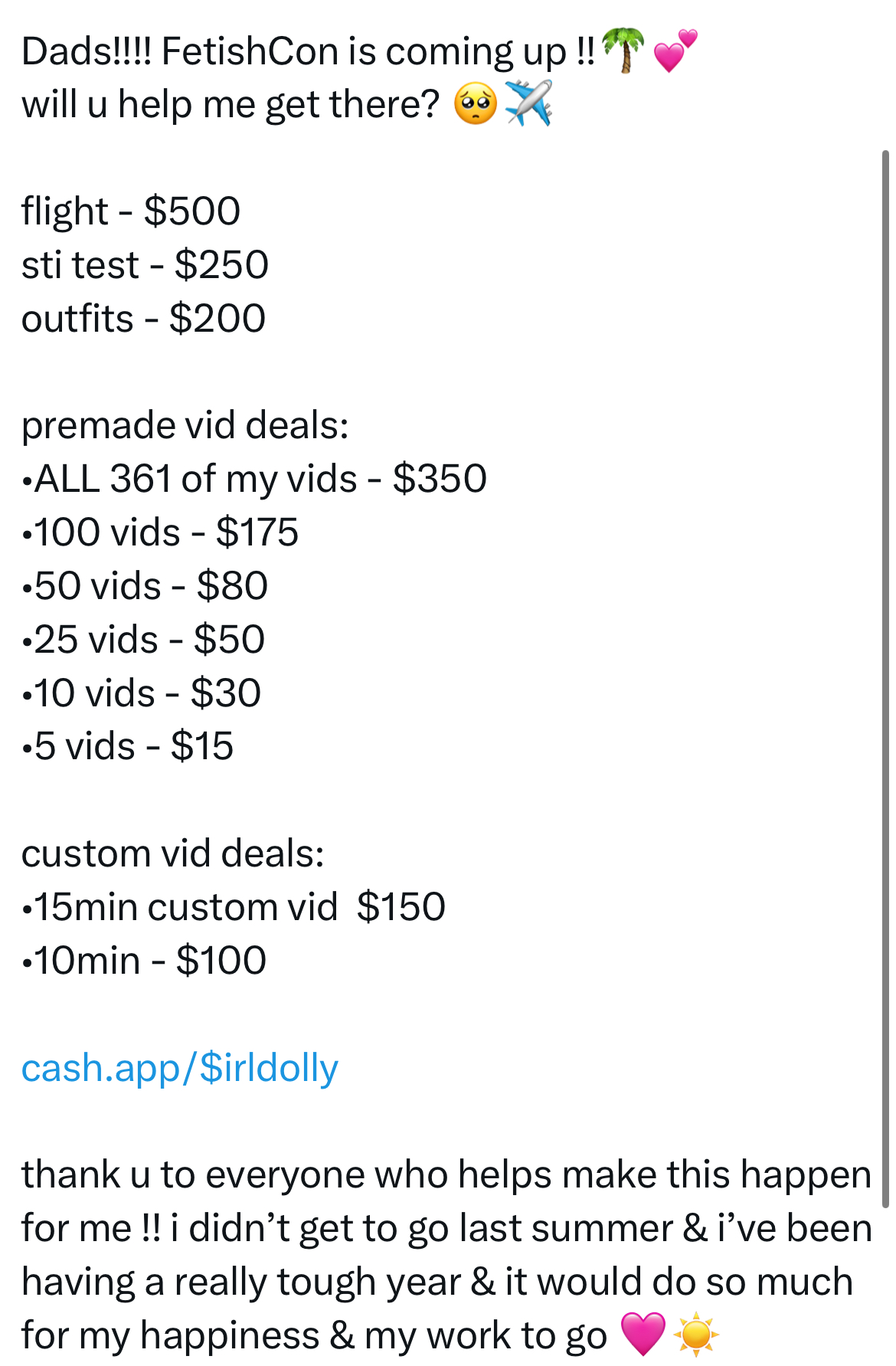Click the '100 vids - $175' line
The image size is (896, 1366).
click(x=160, y=532)
